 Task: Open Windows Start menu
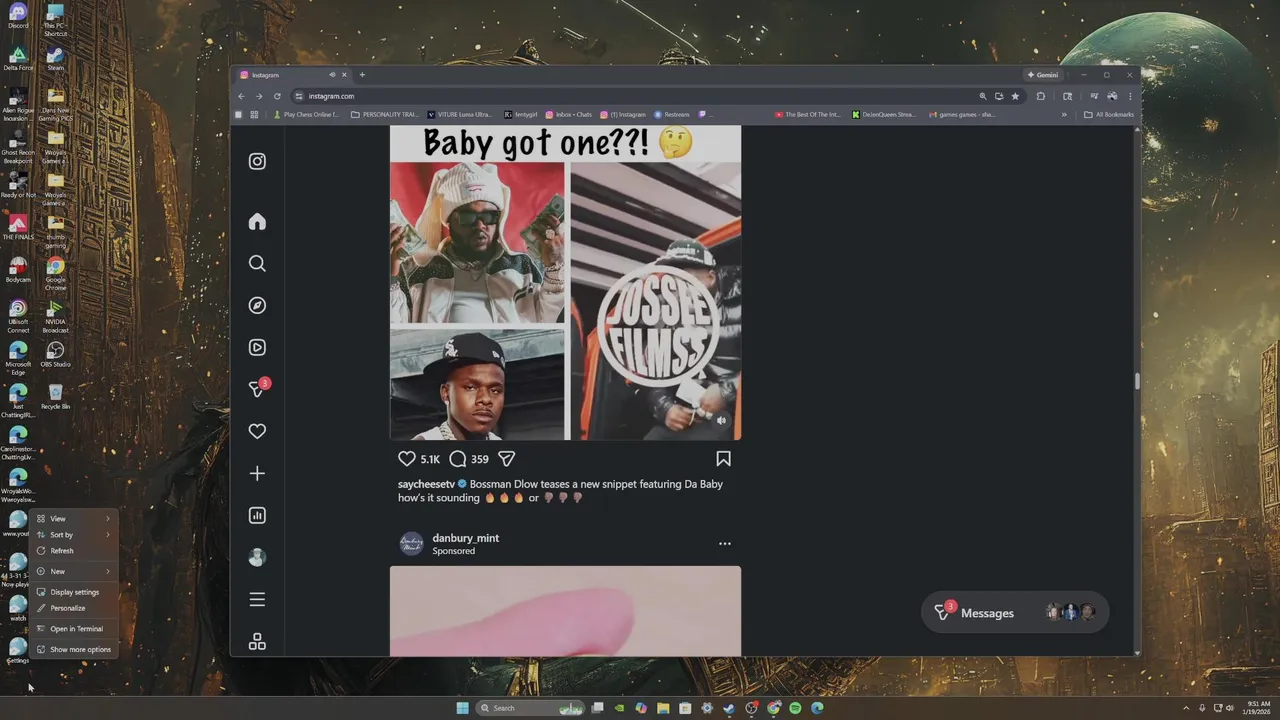coord(462,708)
